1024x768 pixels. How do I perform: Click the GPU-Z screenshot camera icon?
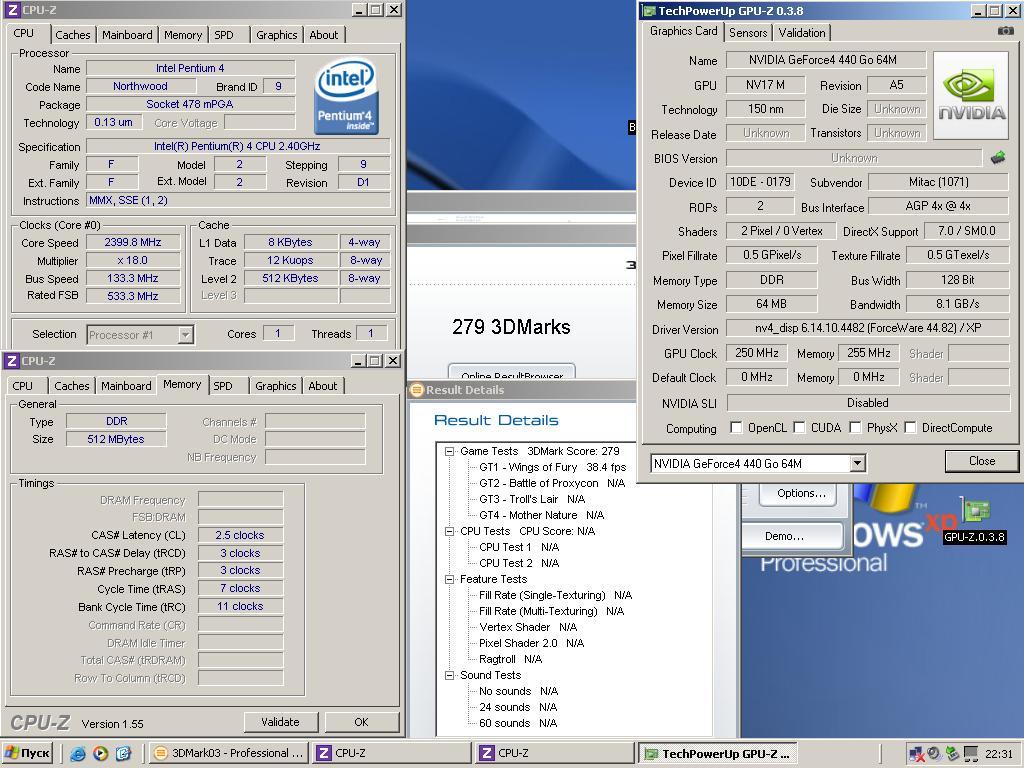click(1006, 31)
